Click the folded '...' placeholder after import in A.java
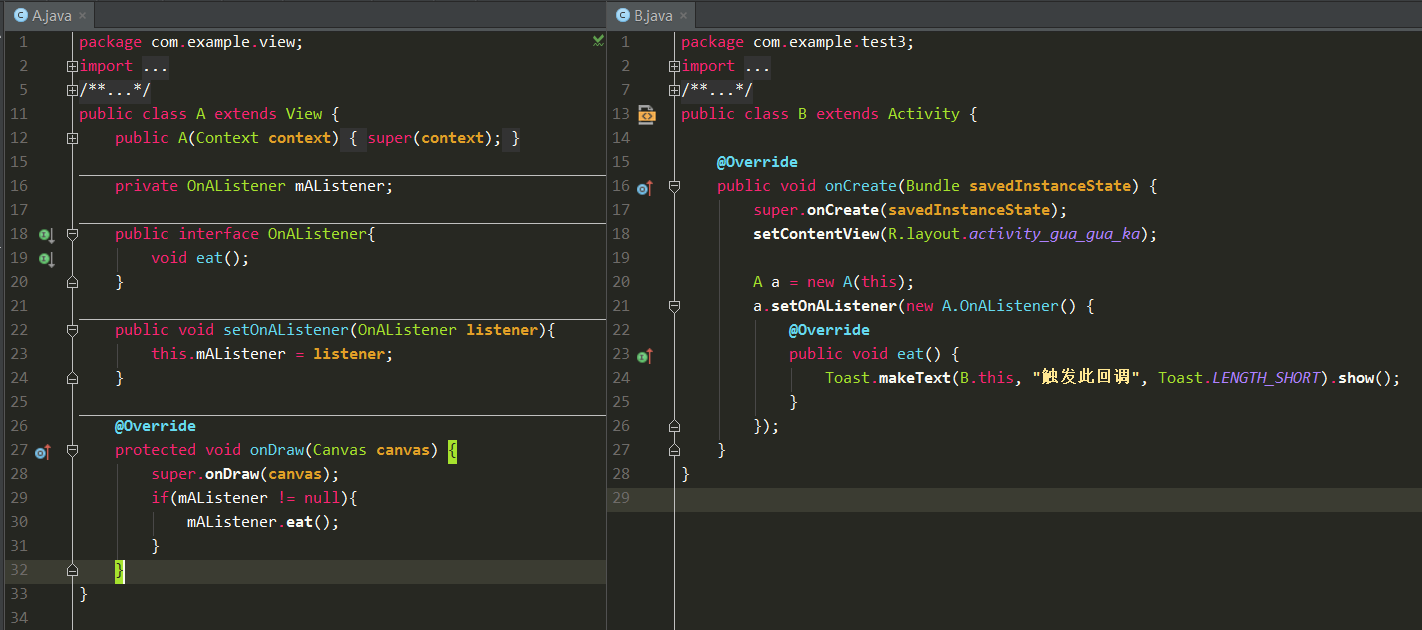 coord(155,67)
